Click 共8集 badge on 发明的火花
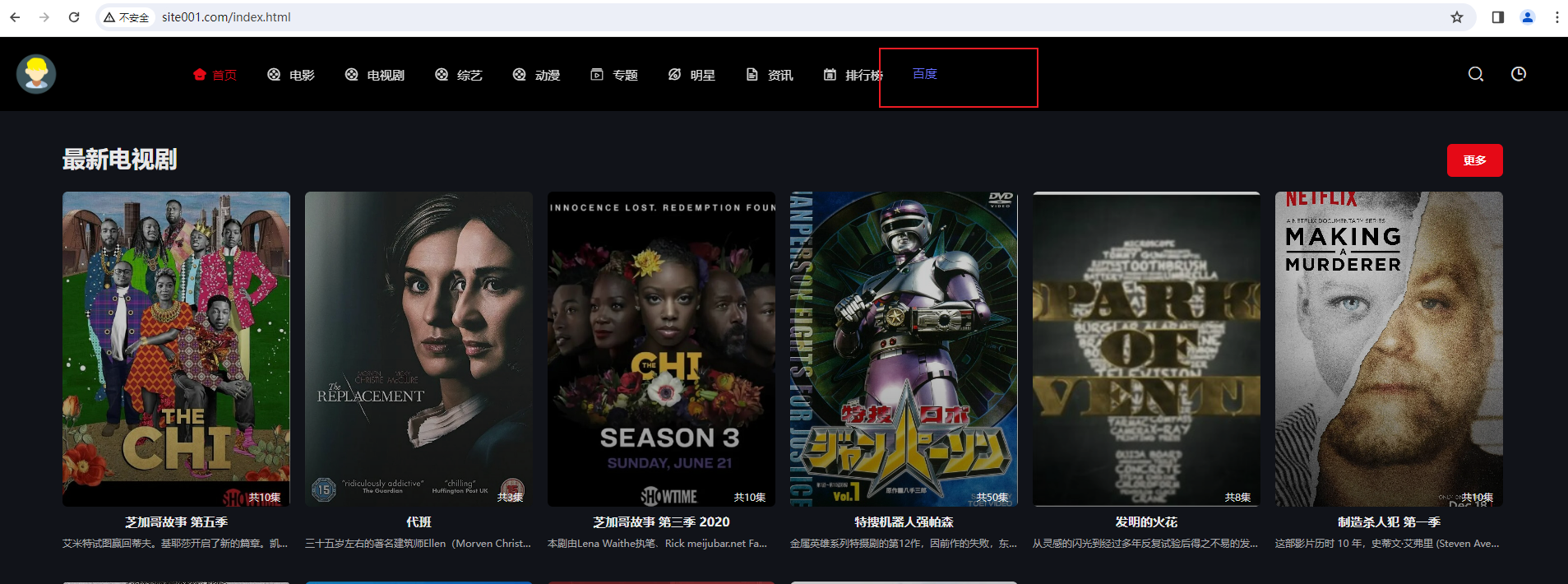This screenshot has width=1568, height=584. click(1237, 498)
